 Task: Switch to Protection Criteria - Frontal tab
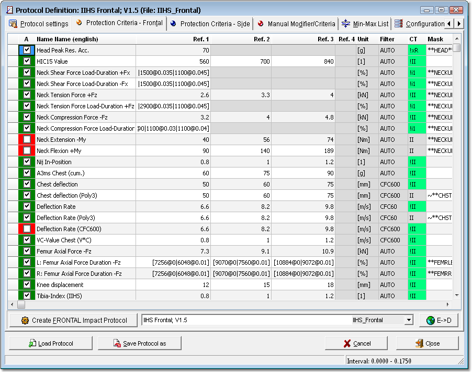(120, 23)
